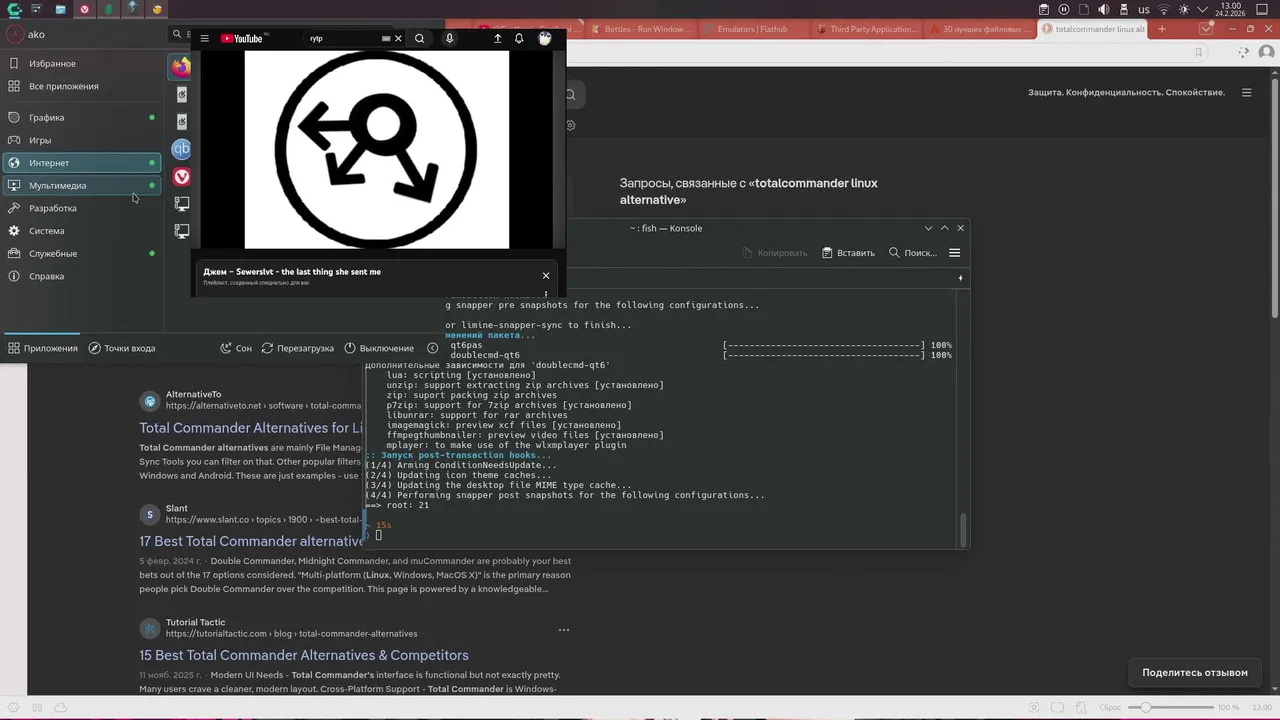Open YouTube notifications bell
The image size is (1280, 720).
pos(519,39)
